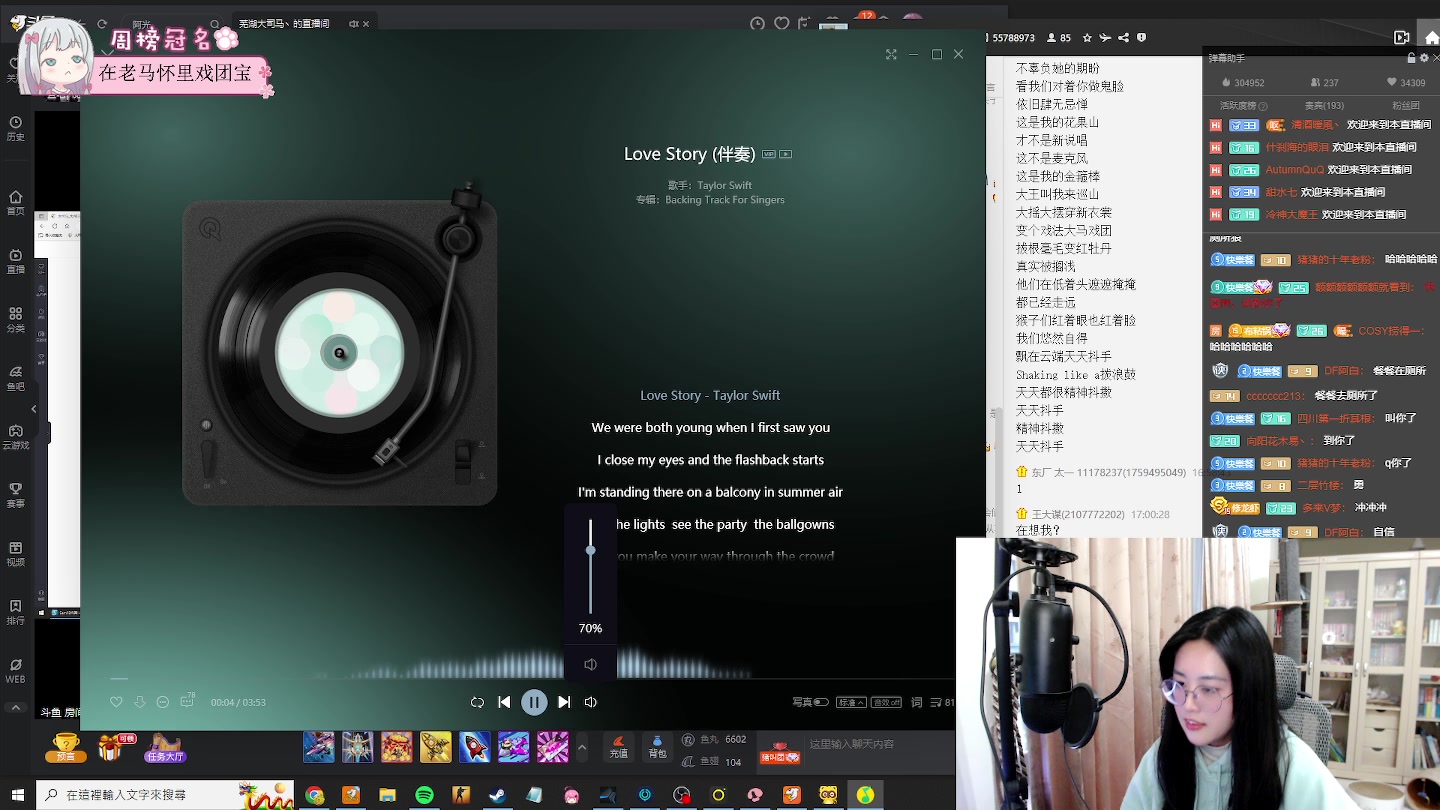The height and width of the screenshot is (810, 1440).
Task: Open the 任务大厅 task hall
Action: tap(165, 747)
